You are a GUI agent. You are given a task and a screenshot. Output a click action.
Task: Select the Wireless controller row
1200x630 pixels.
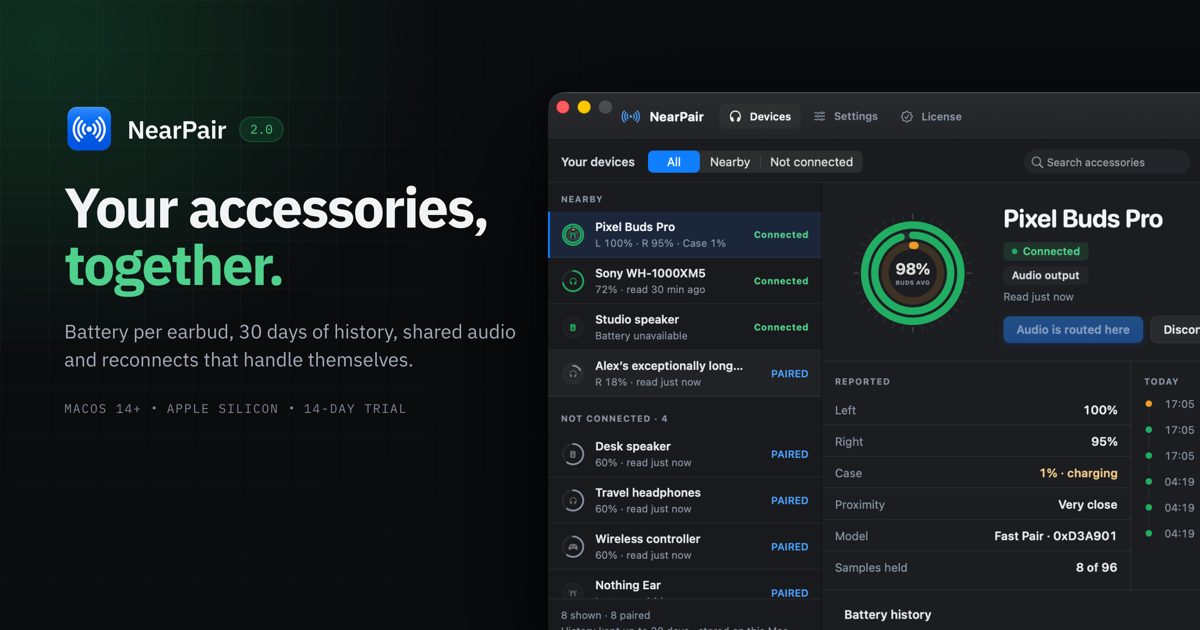[x=685, y=546]
